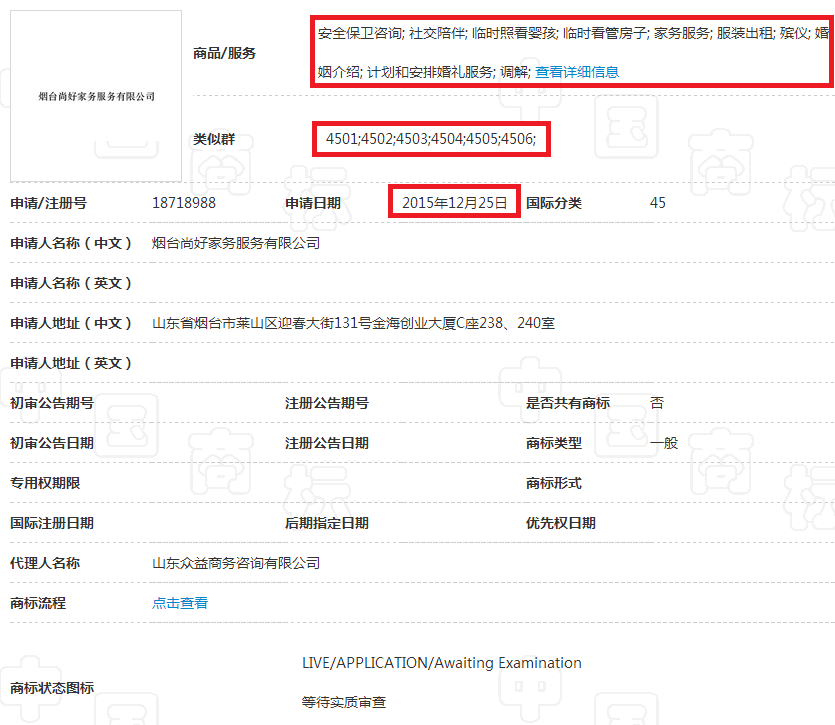Click the 是否共有商标 label
The image size is (835, 725).
point(568,403)
